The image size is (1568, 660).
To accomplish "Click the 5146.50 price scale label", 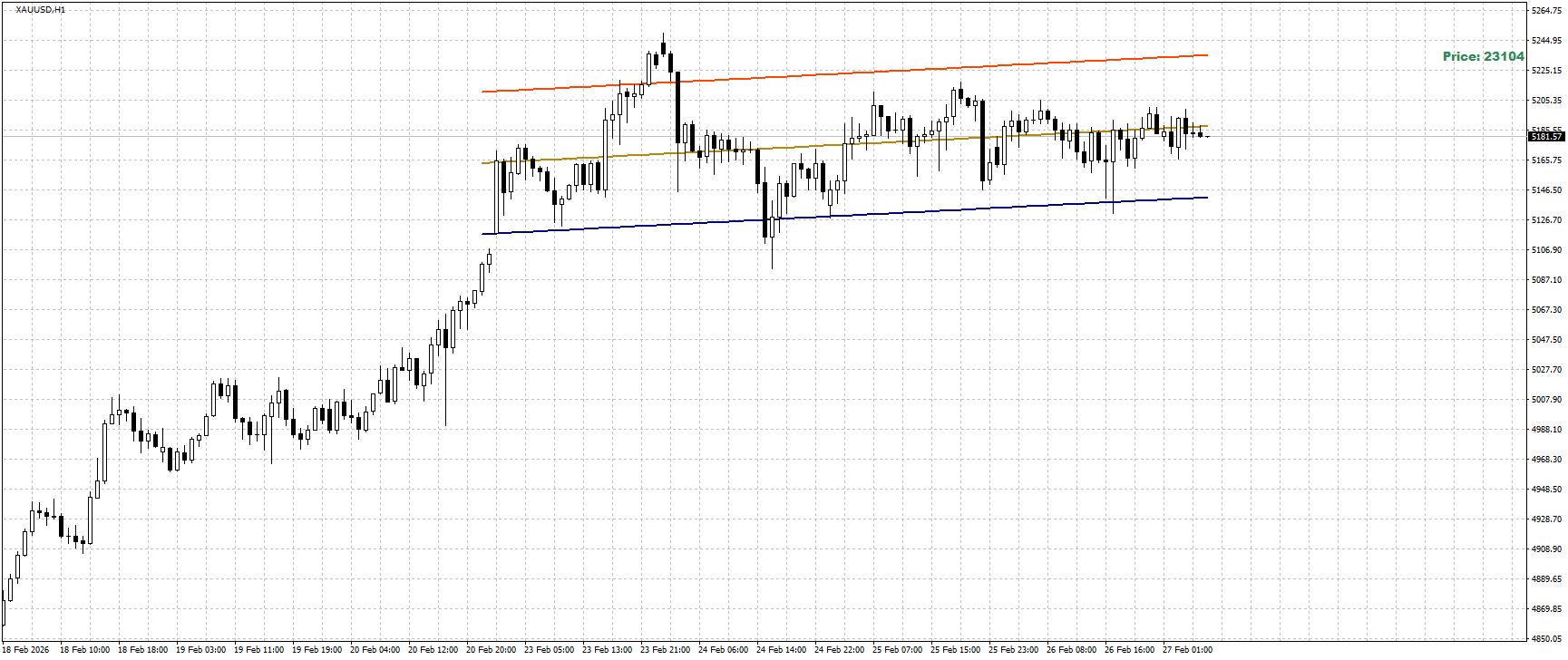I will pyautogui.click(x=1547, y=190).
